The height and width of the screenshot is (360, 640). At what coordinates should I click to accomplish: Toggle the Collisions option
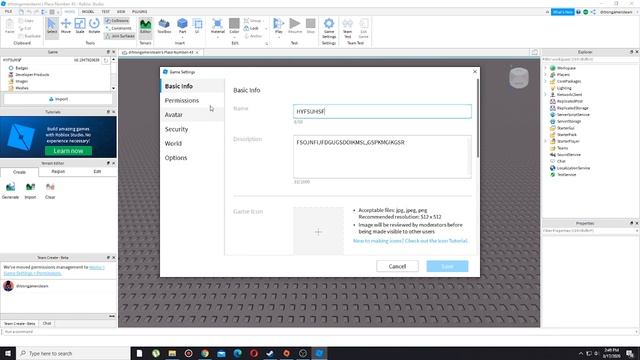tap(117, 20)
